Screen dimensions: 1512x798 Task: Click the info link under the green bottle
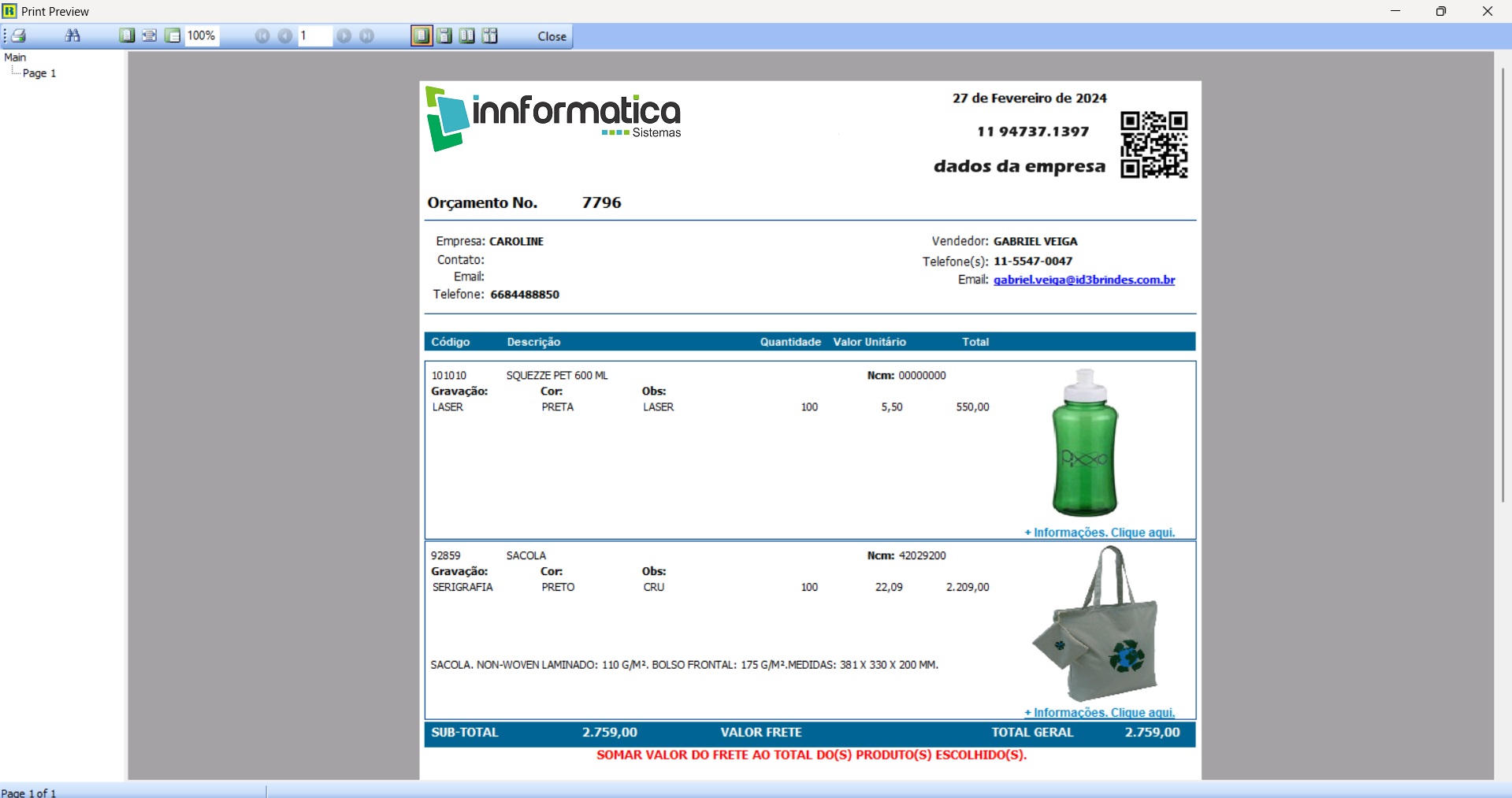coord(1099,533)
